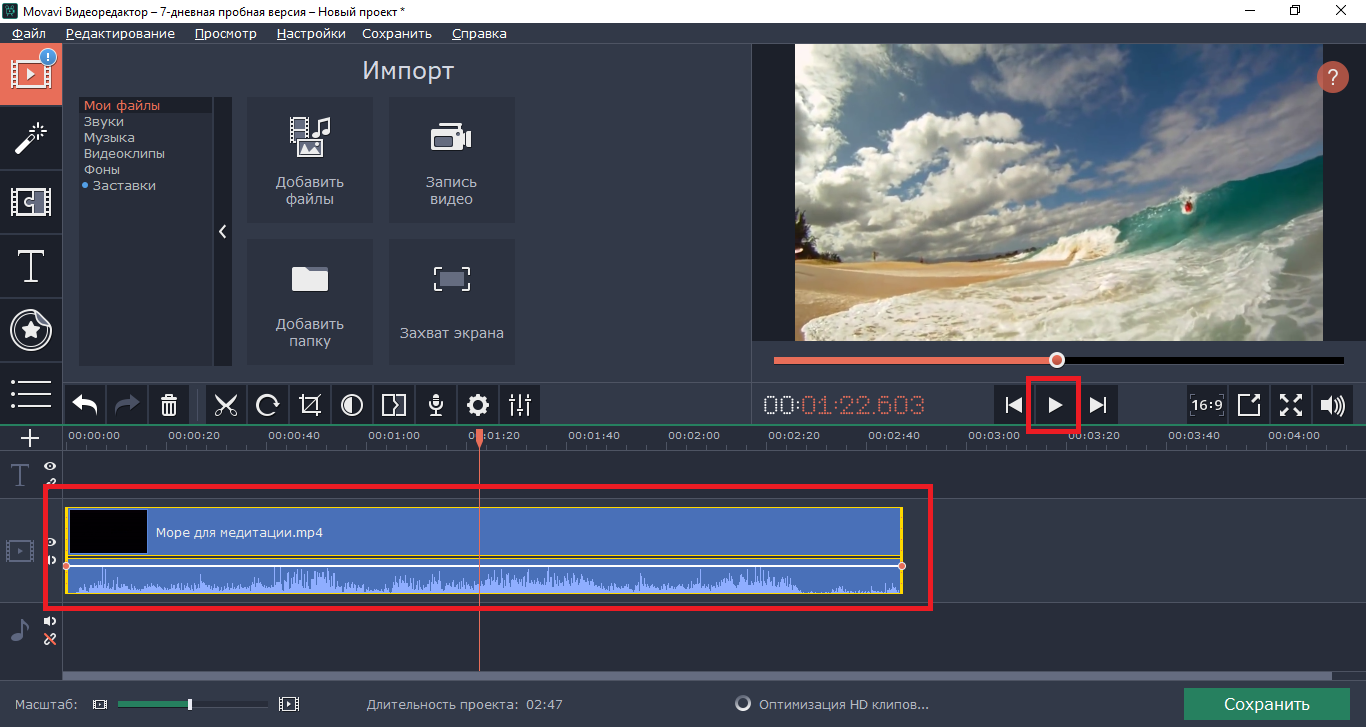Add a new track with plus button
This screenshot has height=727, width=1366.
click(x=30, y=438)
